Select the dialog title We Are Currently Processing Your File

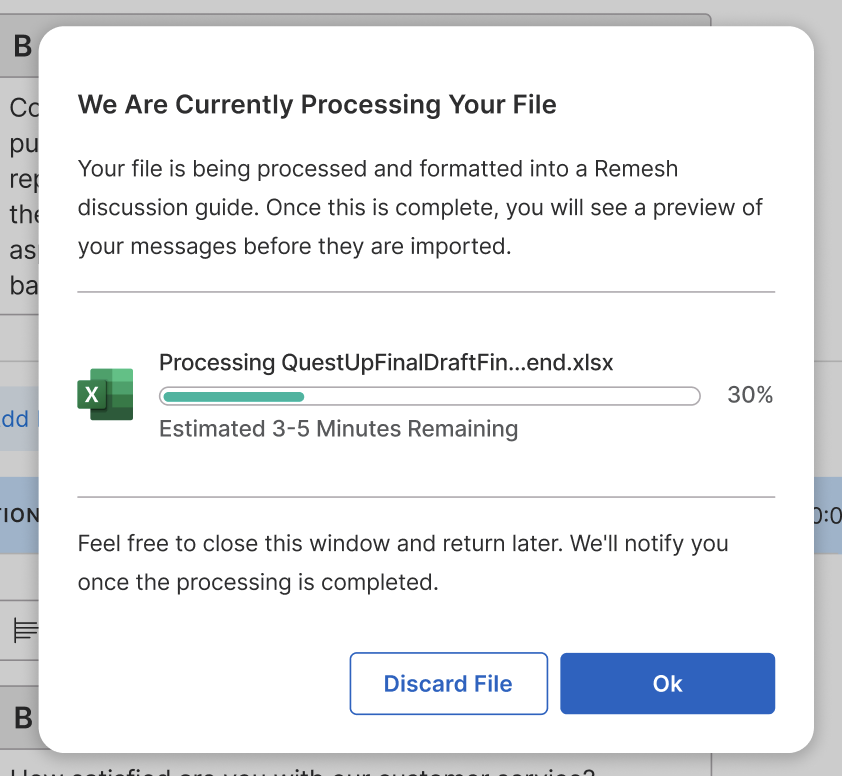pos(317,104)
